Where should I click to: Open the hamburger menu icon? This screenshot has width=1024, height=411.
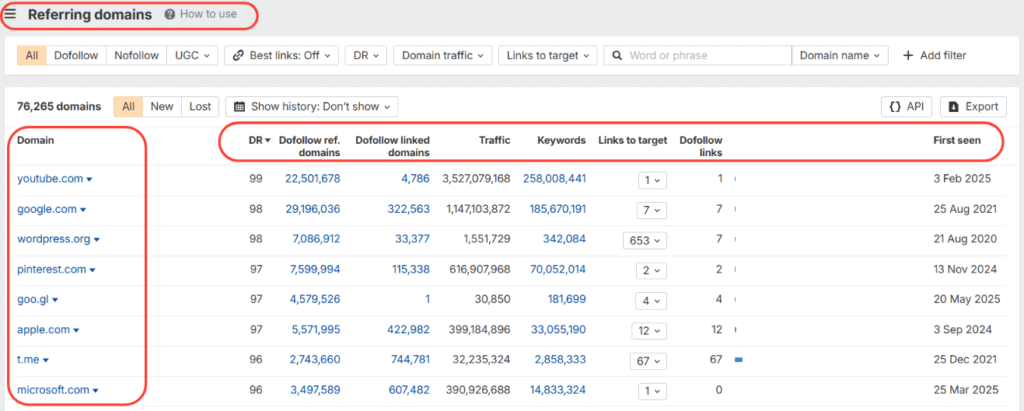click(x=10, y=14)
